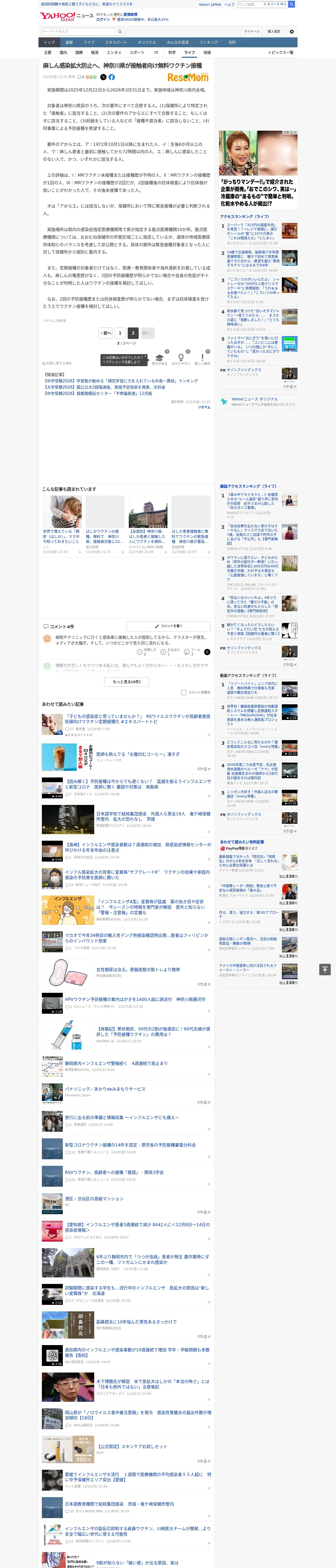
Task: Open the ランキング main tab
Action: [x=209, y=43]
